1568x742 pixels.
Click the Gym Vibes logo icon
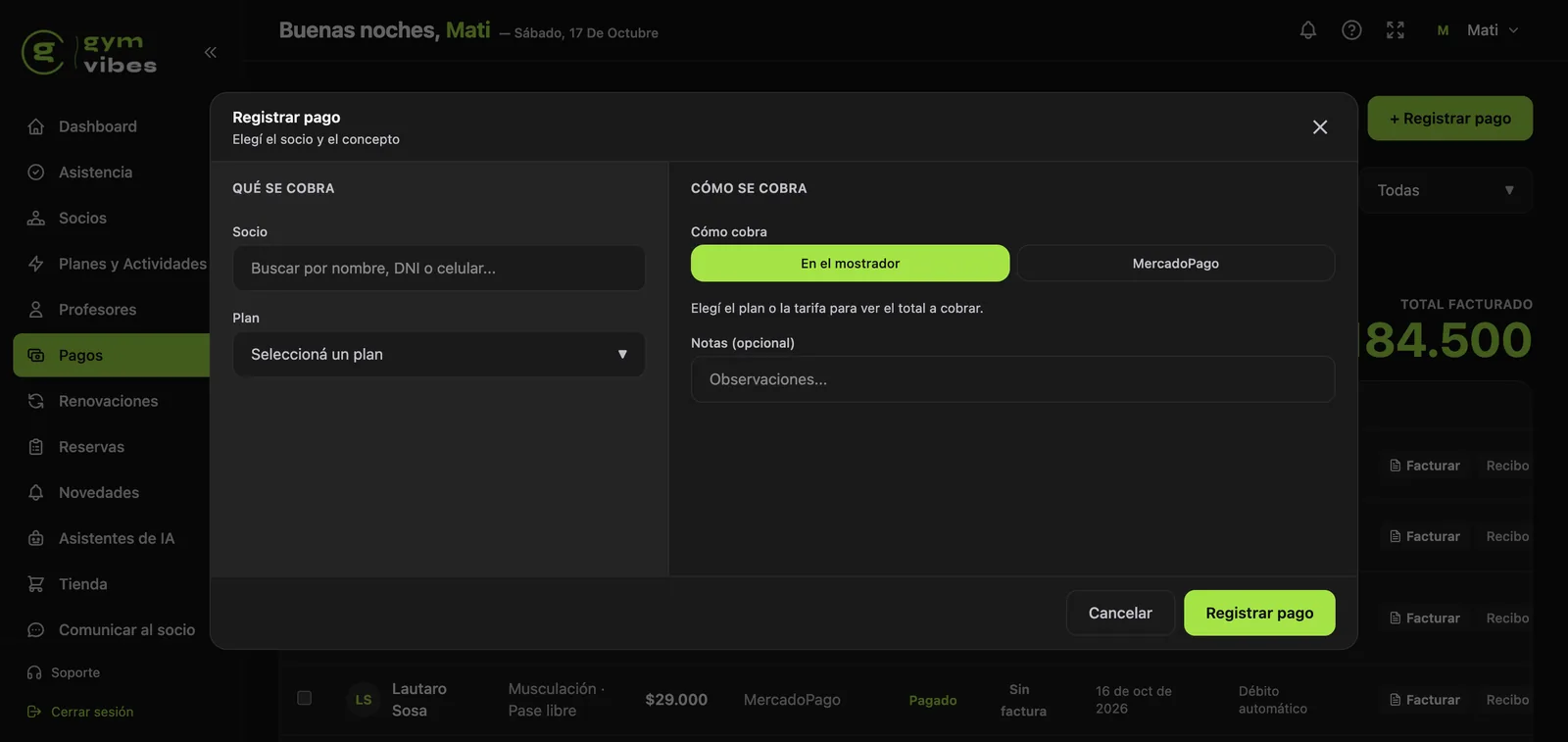[x=43, y=52]
